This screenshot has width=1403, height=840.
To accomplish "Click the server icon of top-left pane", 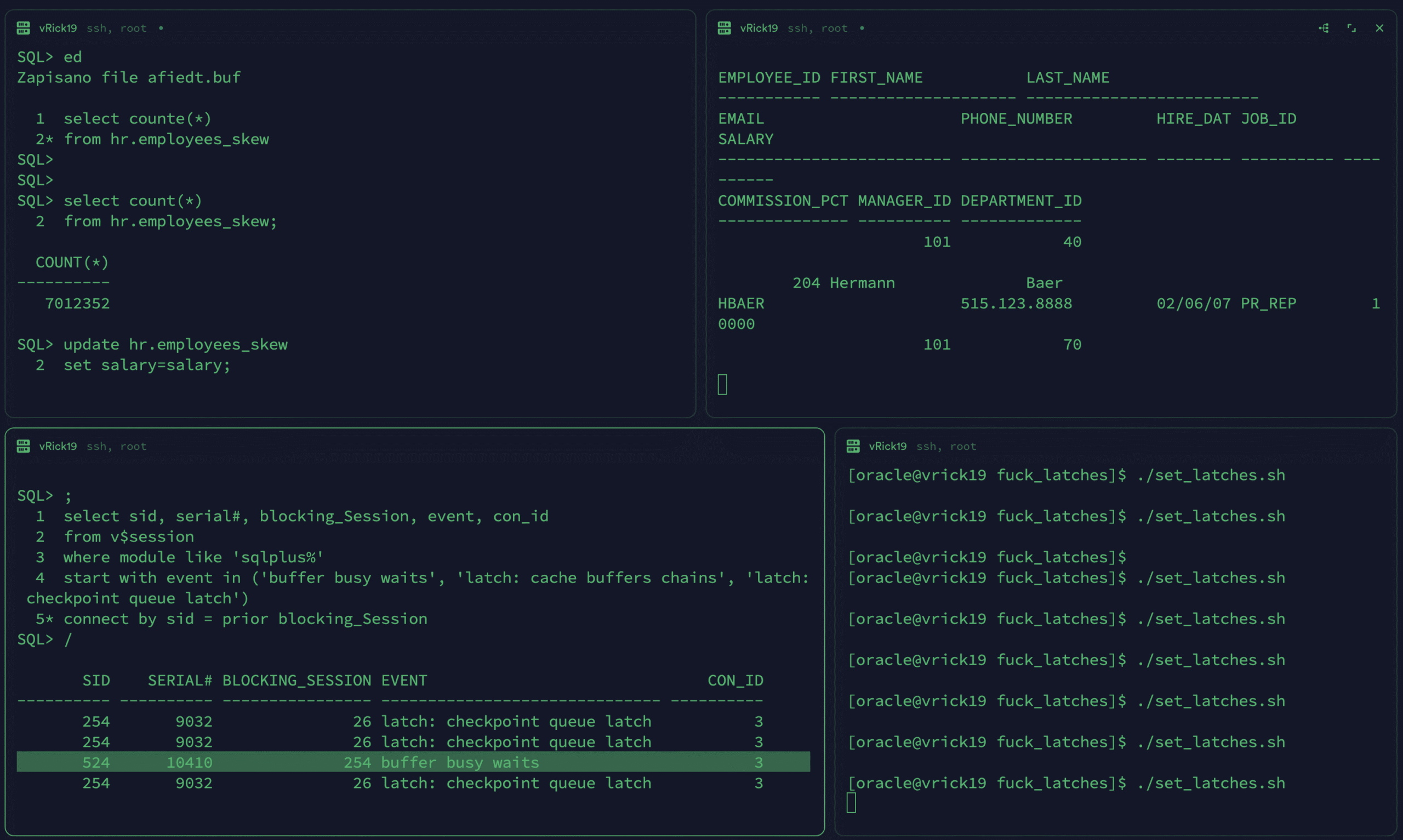I will pos(23,28).
